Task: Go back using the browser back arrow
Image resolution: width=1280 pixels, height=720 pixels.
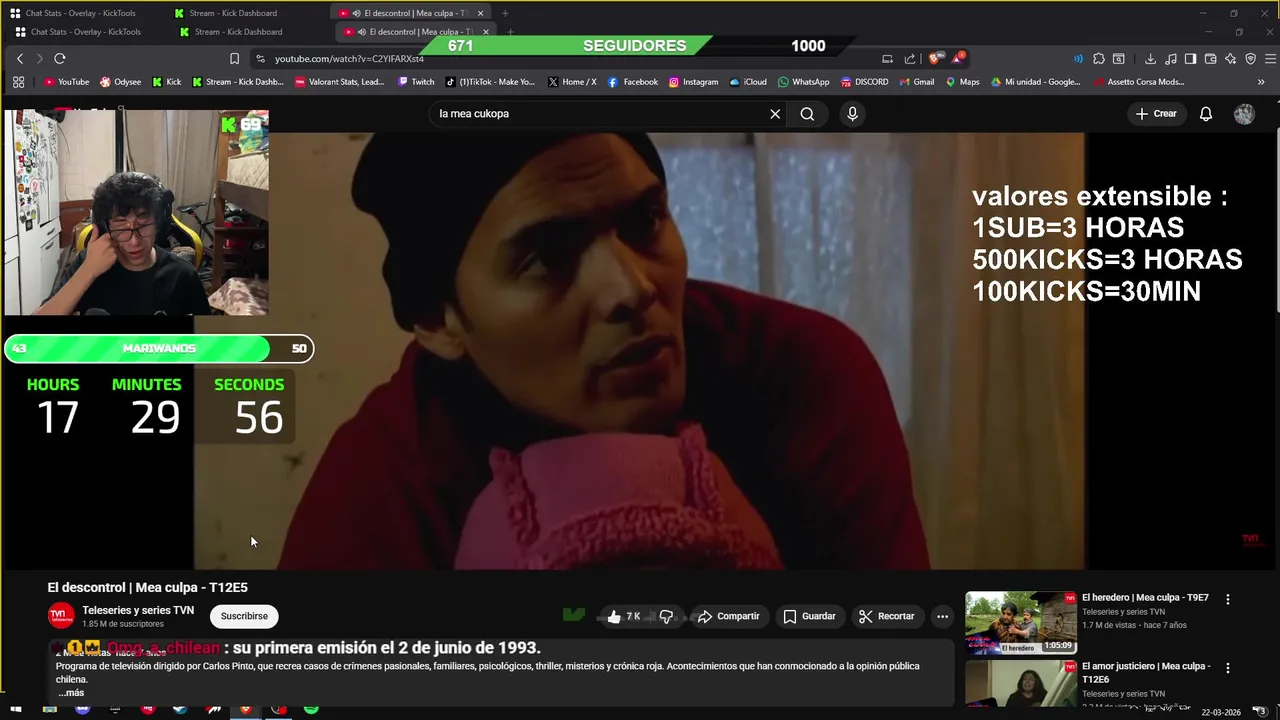Action: tap(20, 59)
